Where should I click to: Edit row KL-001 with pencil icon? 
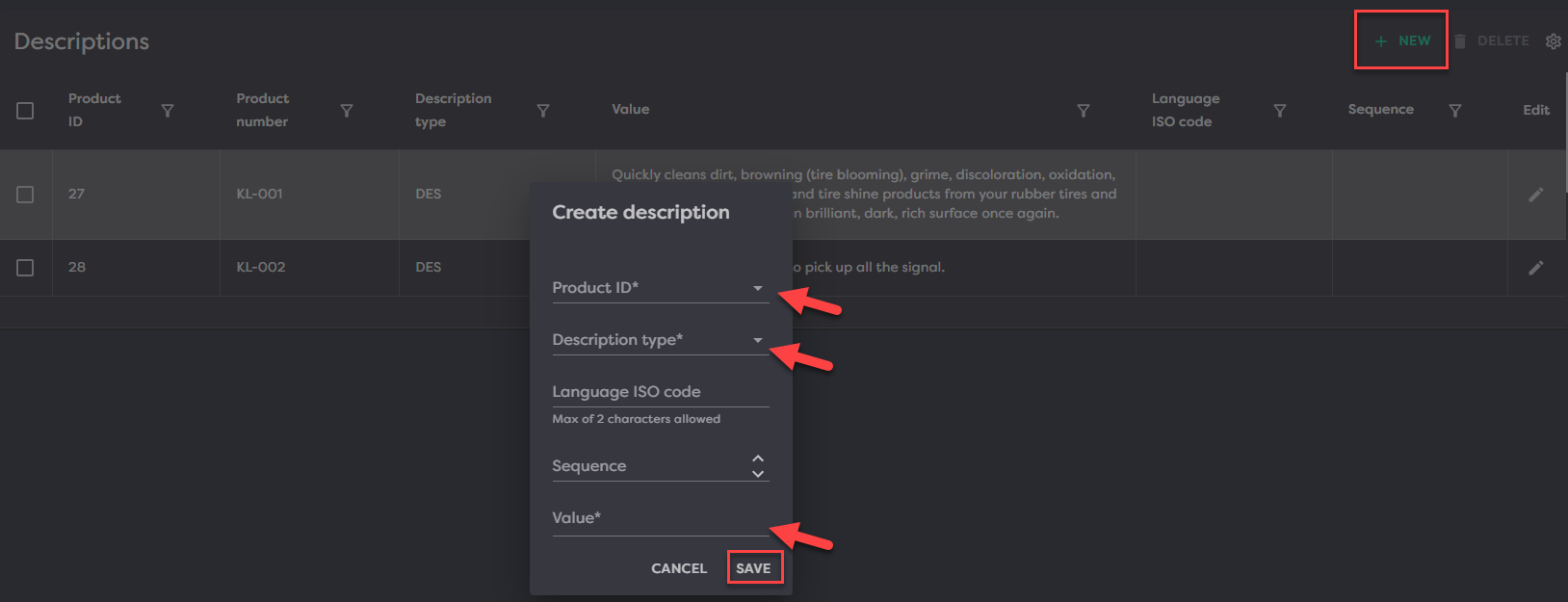(x=1536, y=195)
